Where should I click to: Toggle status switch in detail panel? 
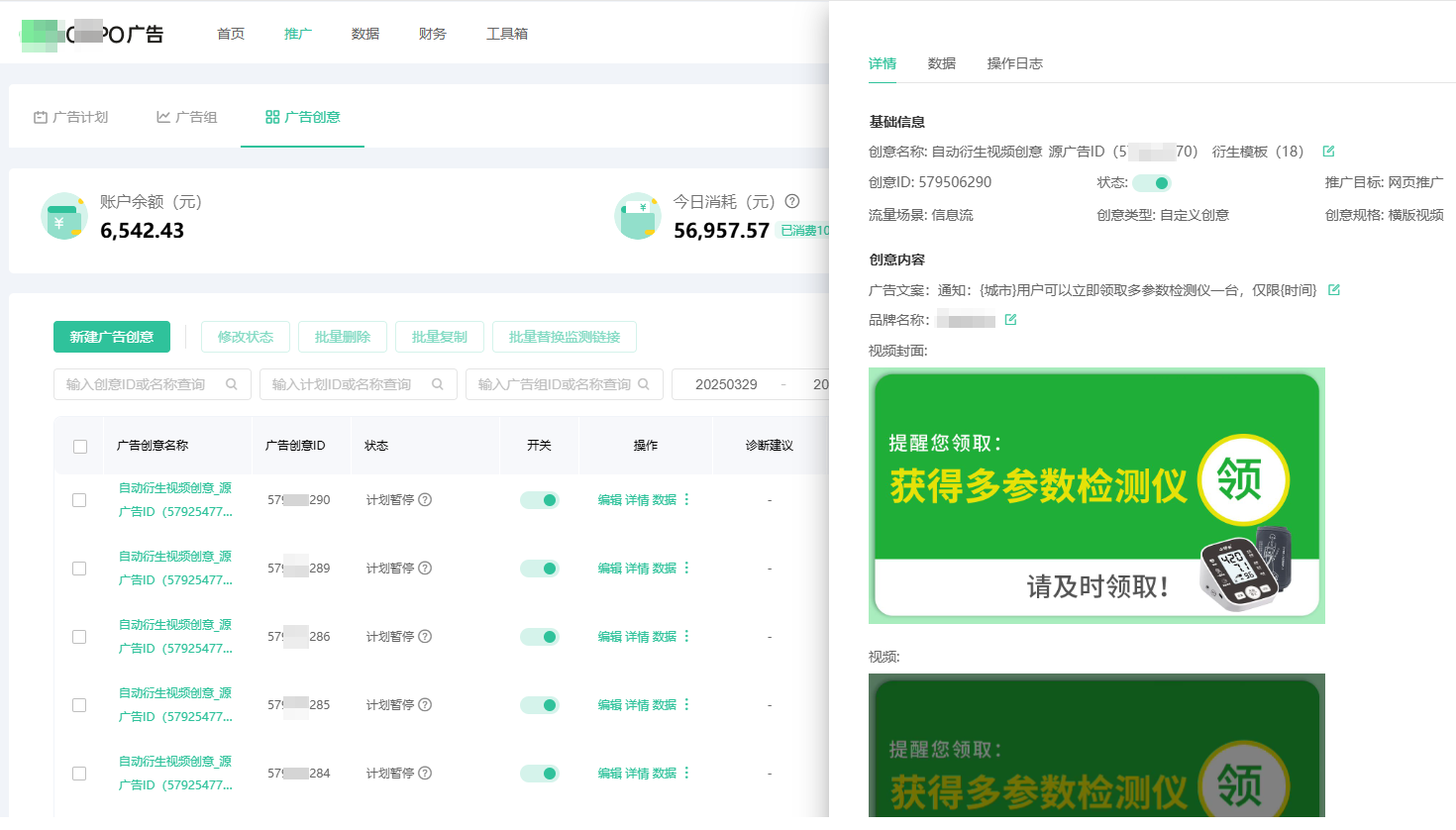pos(1152,183)
